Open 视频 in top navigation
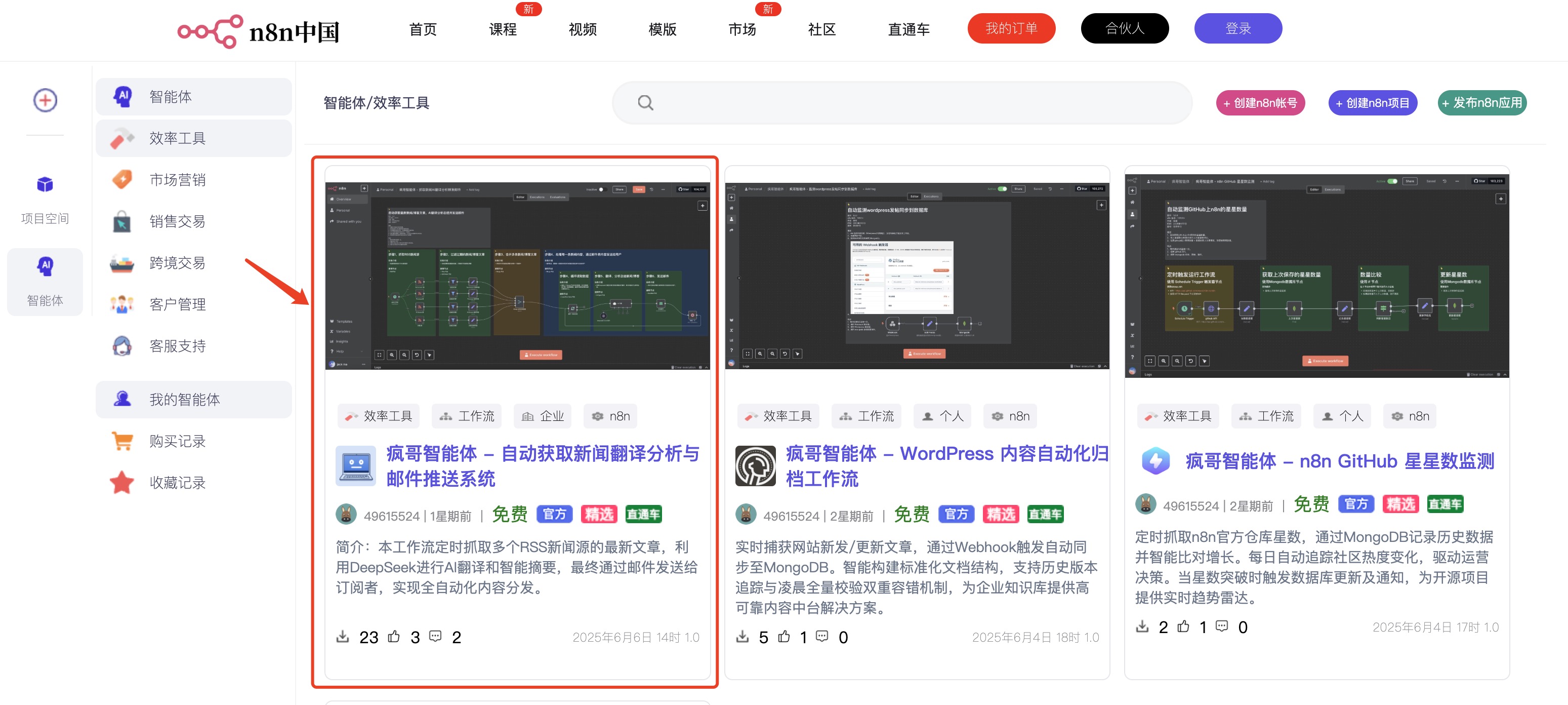 pyautogui.click(x=583, y=29)
